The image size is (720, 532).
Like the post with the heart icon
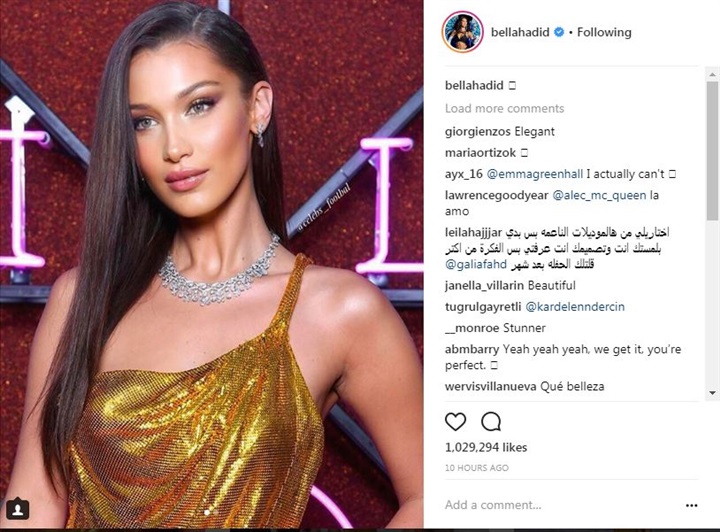456,421
